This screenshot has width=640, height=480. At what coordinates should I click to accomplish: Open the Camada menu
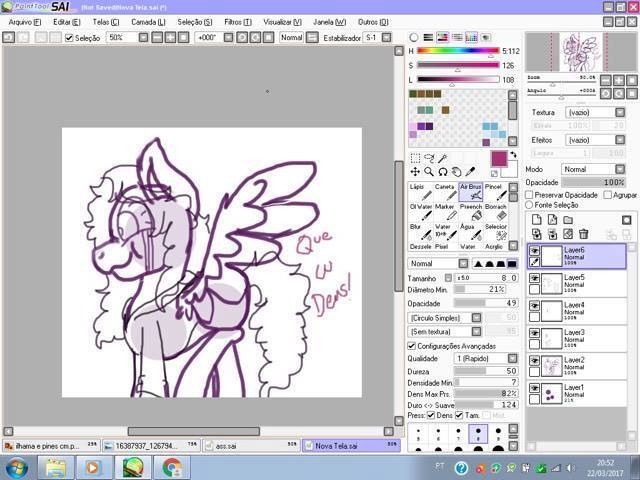(x=149, y=22)
